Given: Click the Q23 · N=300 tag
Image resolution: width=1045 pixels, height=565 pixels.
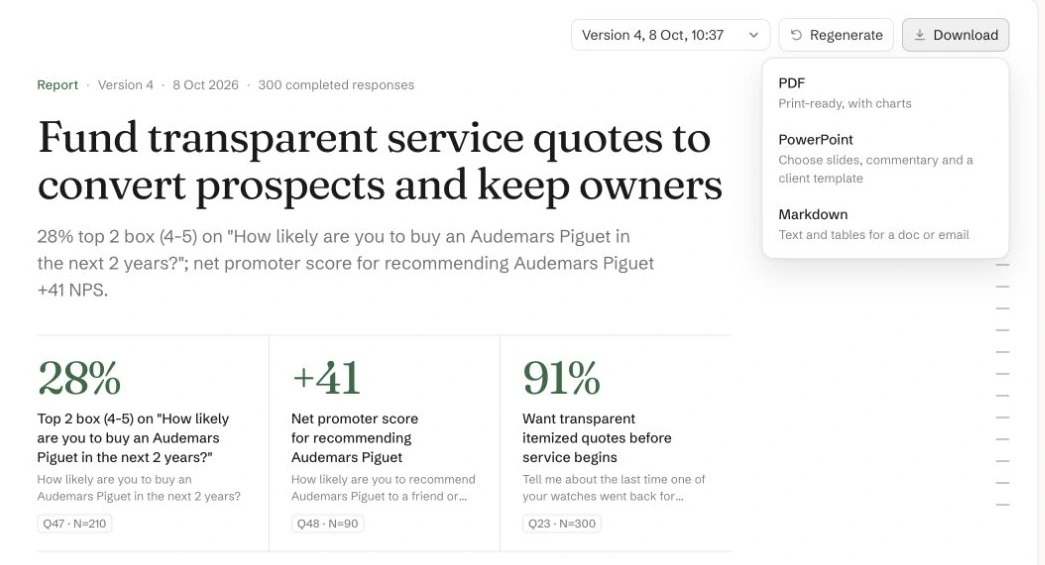Looking at the screenshot, I should (561, 524).
